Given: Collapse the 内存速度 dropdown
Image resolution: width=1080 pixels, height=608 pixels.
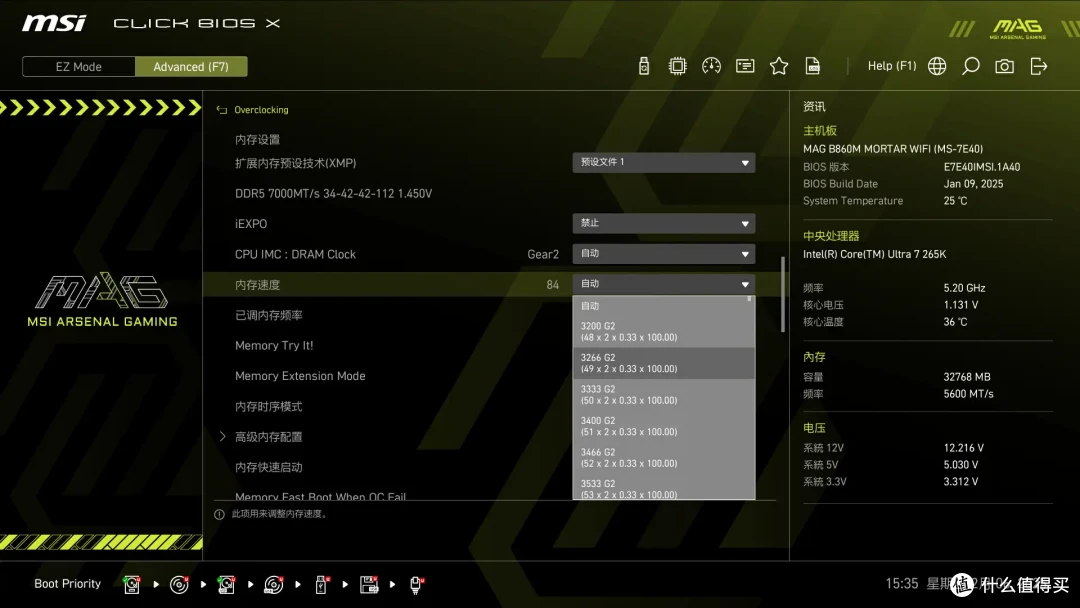Looking at the screenshot, I should [x=663, y=284].
